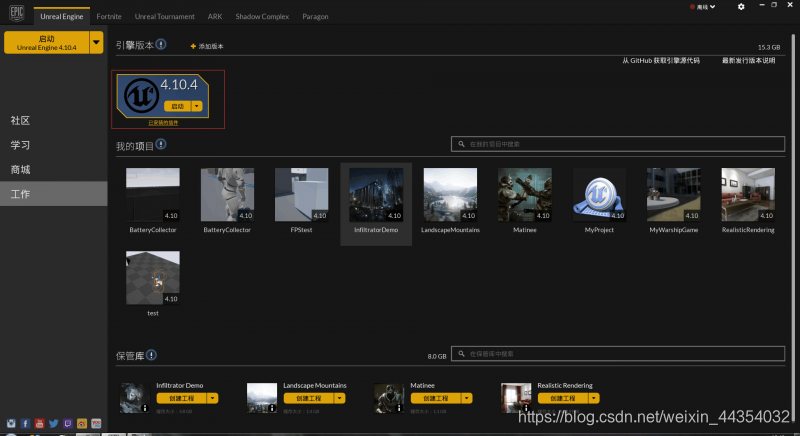The width and height of the screenshot is (800, 436).
Task: Open 从 GitHub 获取引擎源代码 link
Action: tap(661, 61)
